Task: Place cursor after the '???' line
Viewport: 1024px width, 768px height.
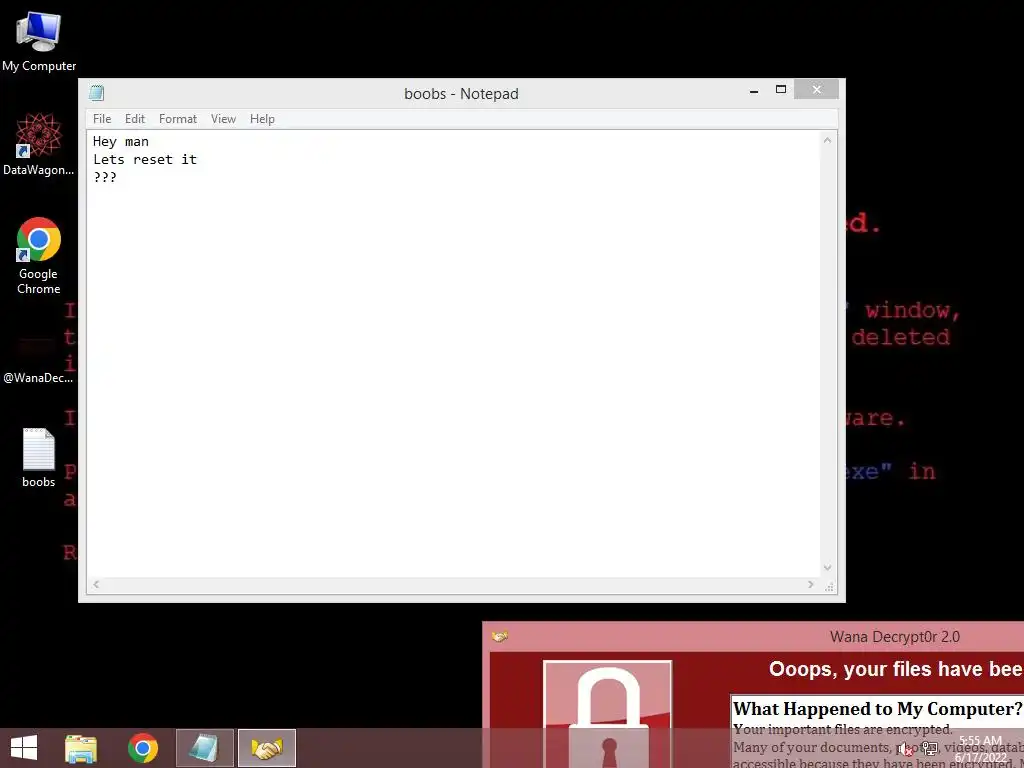Action: 118,177
